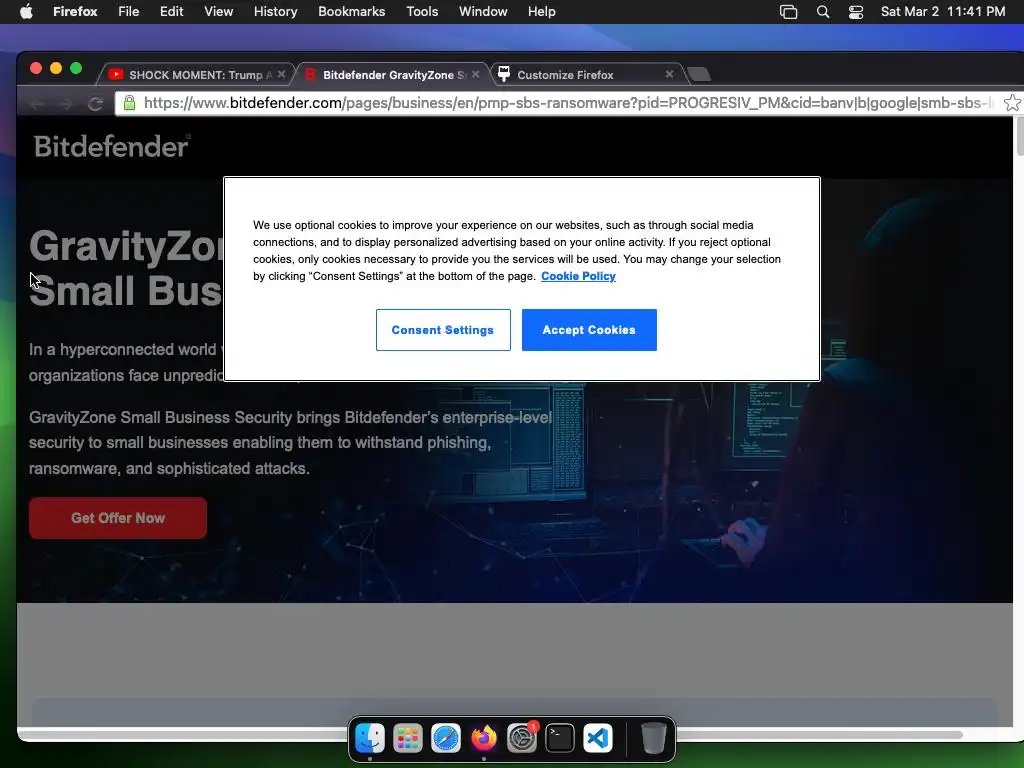Bookmark this page with the star icon

coord(1012,103)
